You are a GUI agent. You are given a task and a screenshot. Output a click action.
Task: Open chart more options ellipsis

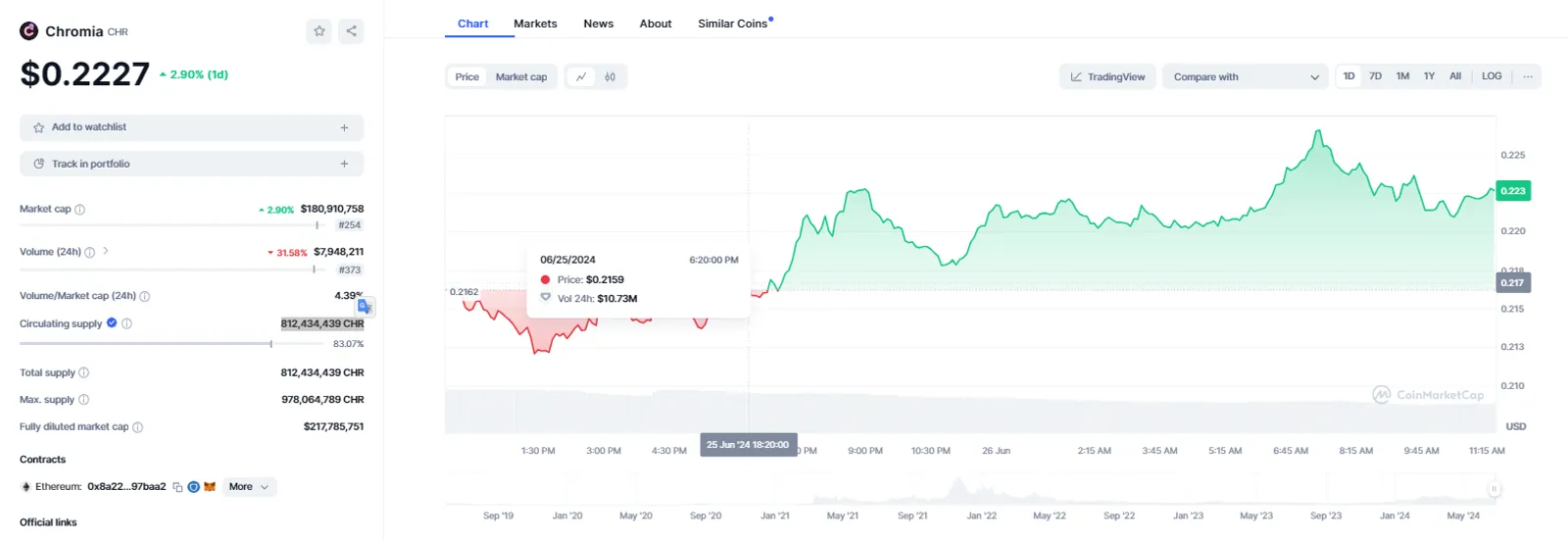click(1528, 76)
